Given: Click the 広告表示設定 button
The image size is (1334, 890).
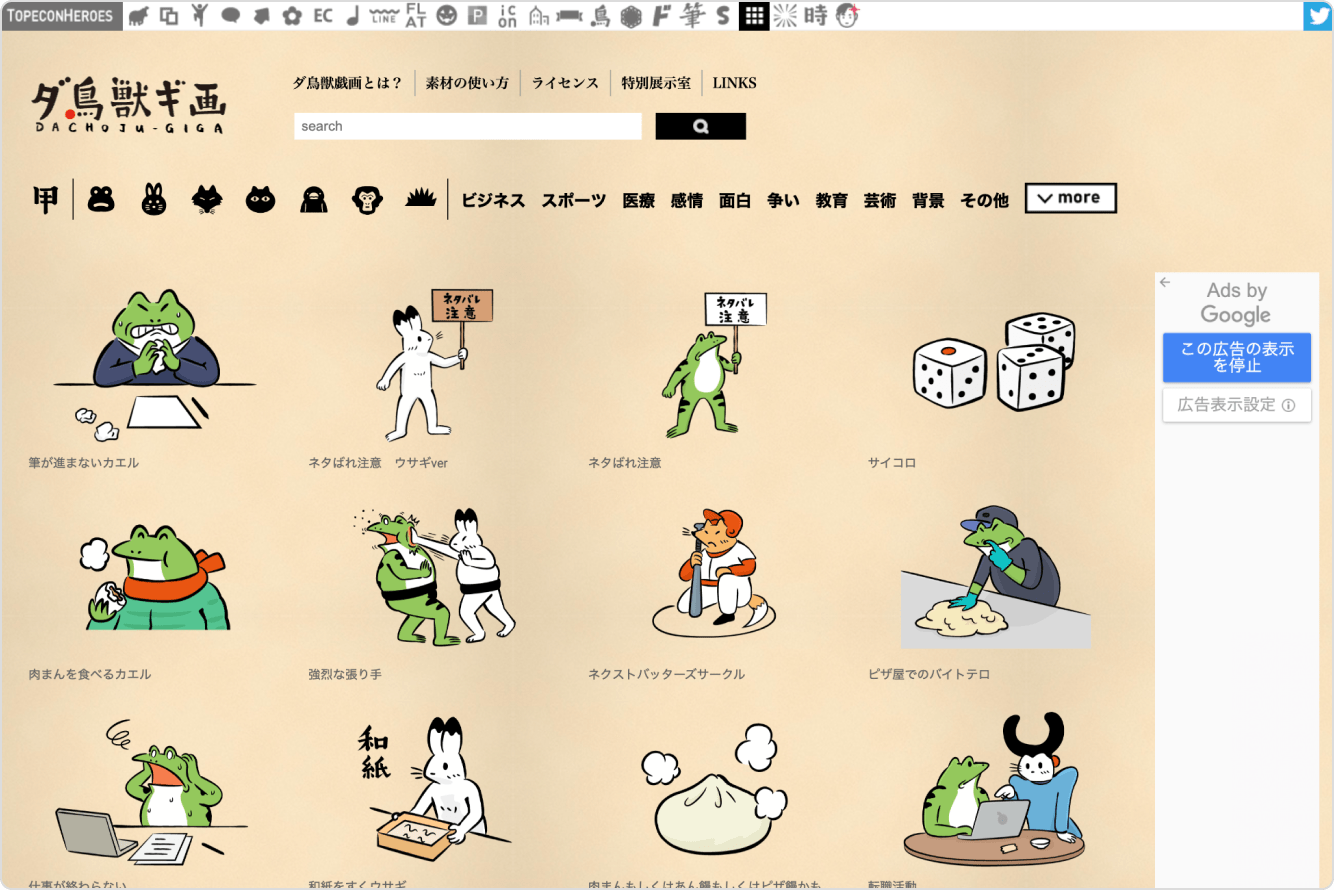Looking at the screenshot, I should pos(1237,405).
